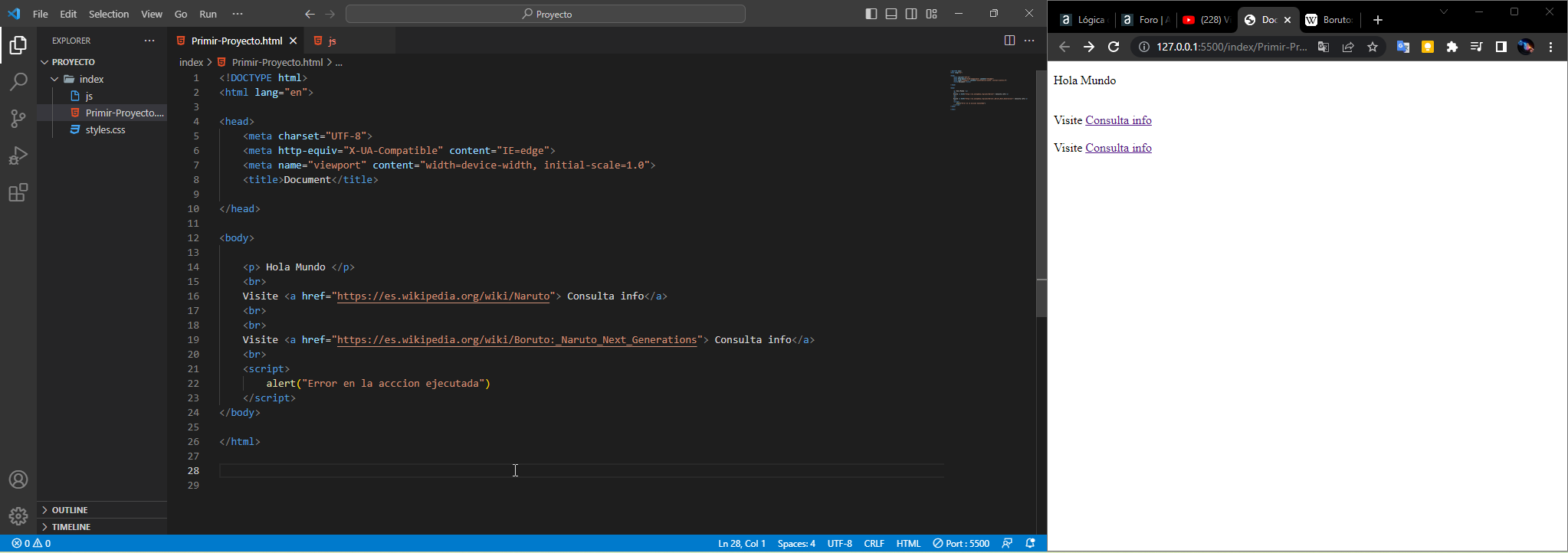Viewport: 1568px width, 553px height.
Task: Click the feedback icon in status bar
Action: point(1007,543)
